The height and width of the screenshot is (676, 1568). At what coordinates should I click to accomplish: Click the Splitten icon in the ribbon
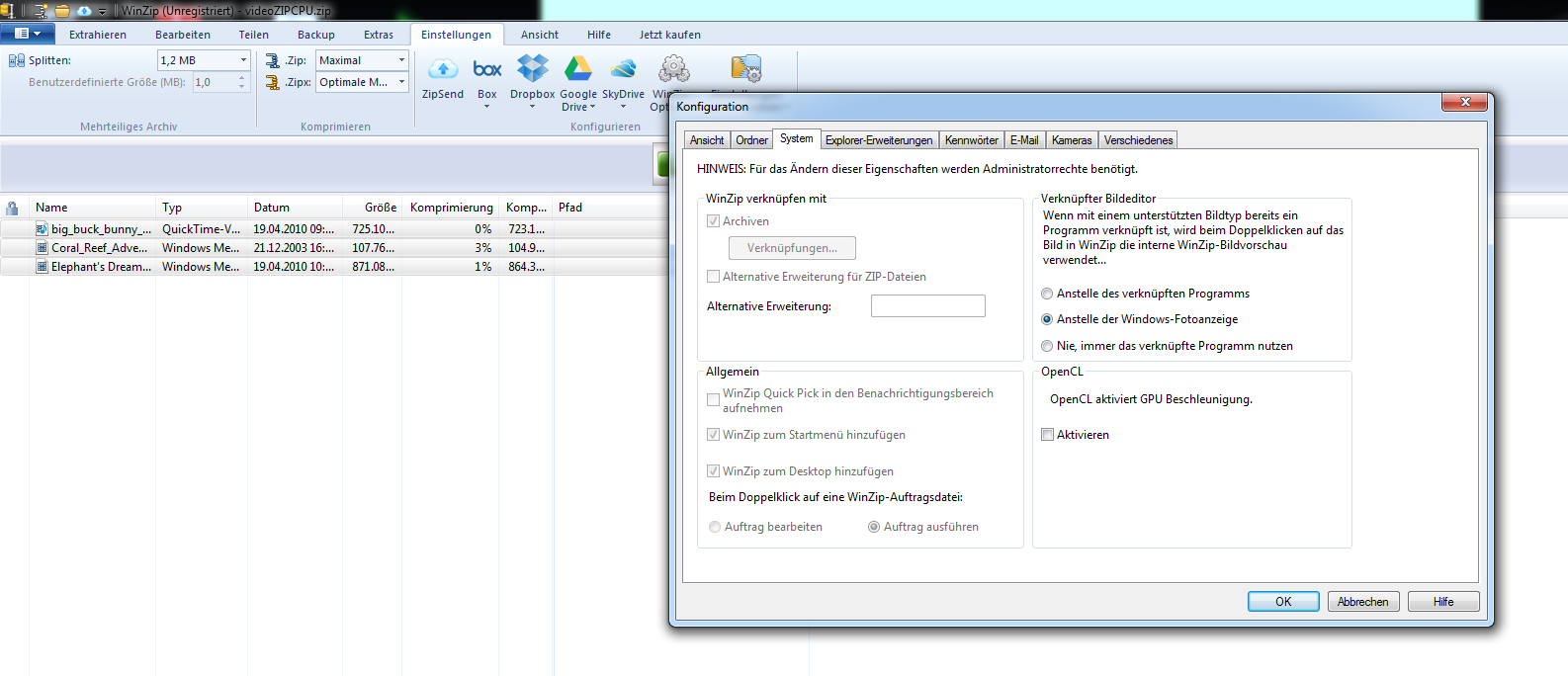(17, 60)
